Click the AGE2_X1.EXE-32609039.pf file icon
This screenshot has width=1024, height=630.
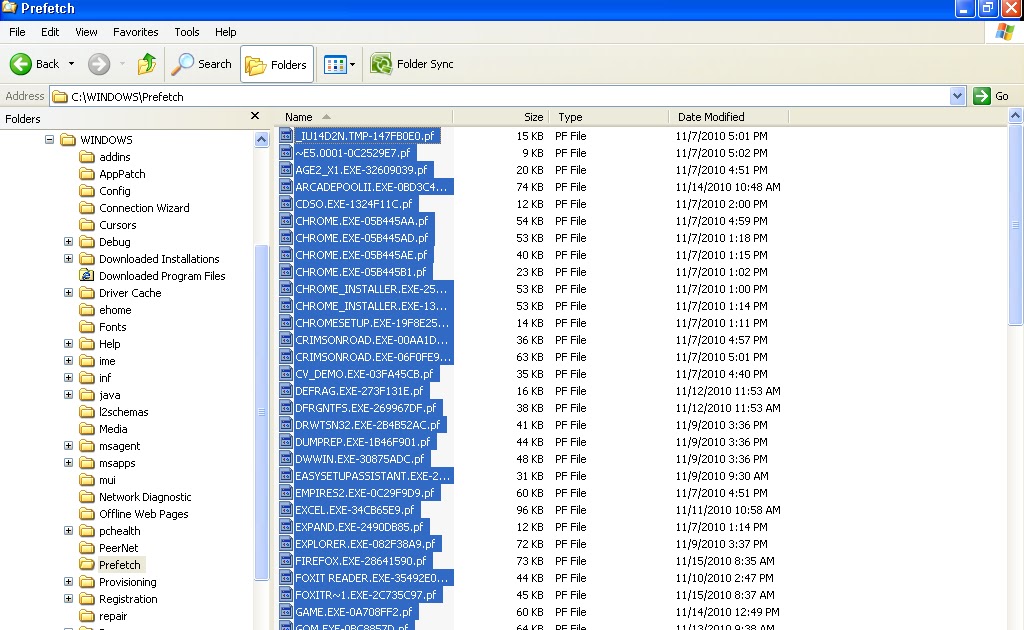[285, 170]
